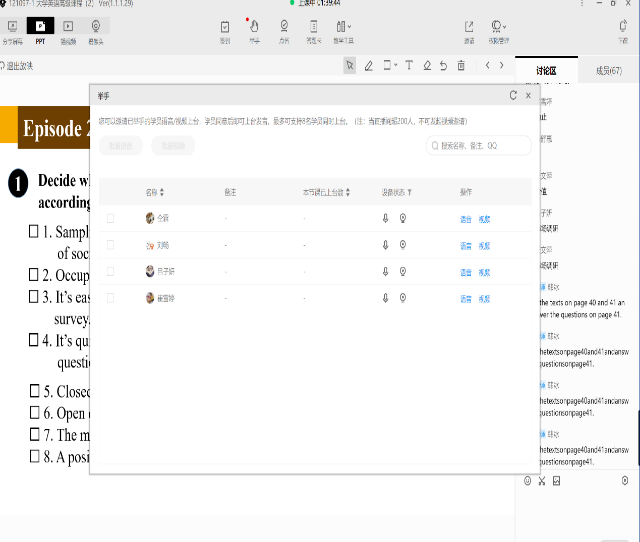640x542 pixels.
Task: Expand the rectangle shape tool dropdown
Action: 395,66
